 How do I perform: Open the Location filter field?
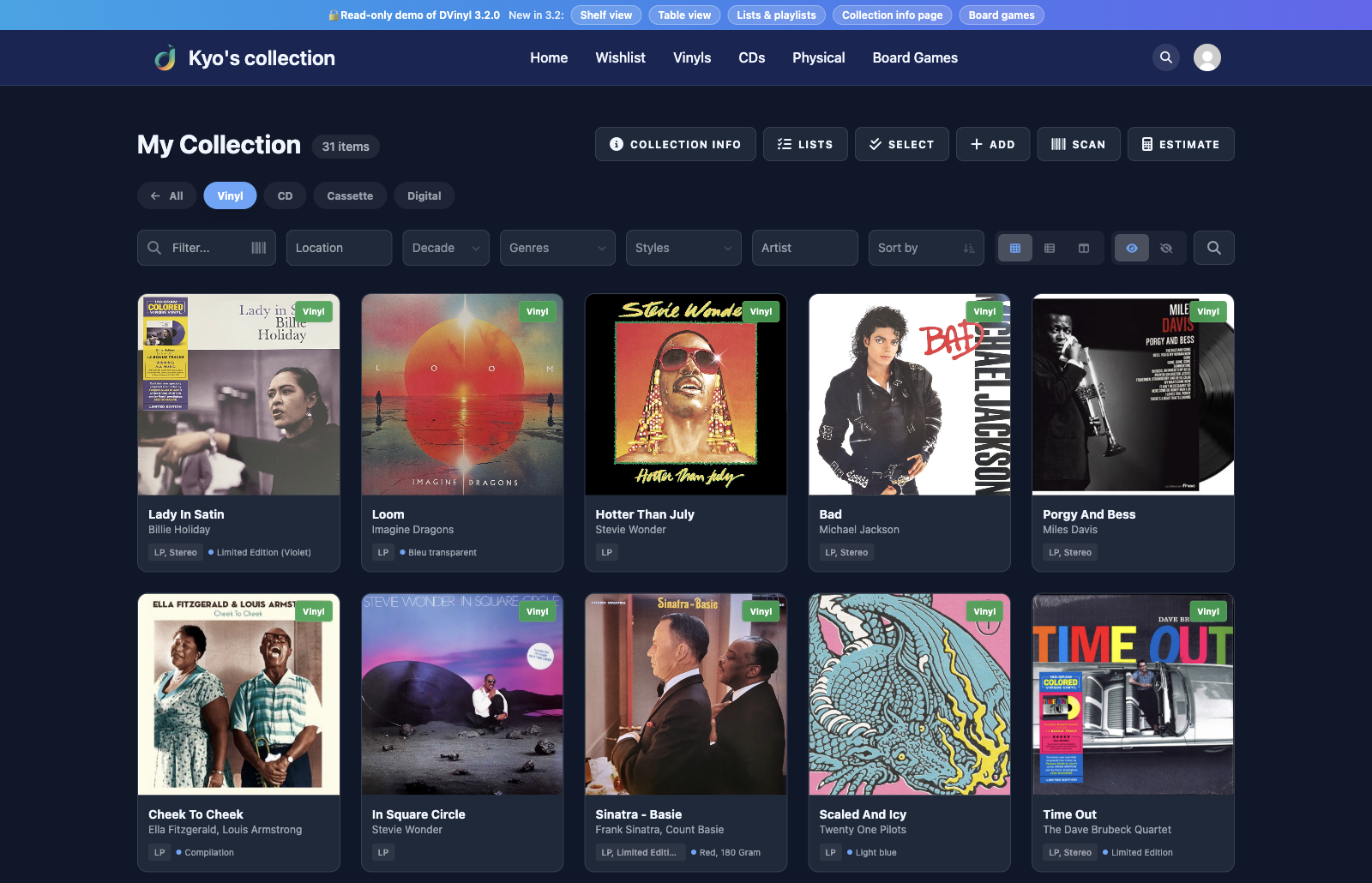339,248
